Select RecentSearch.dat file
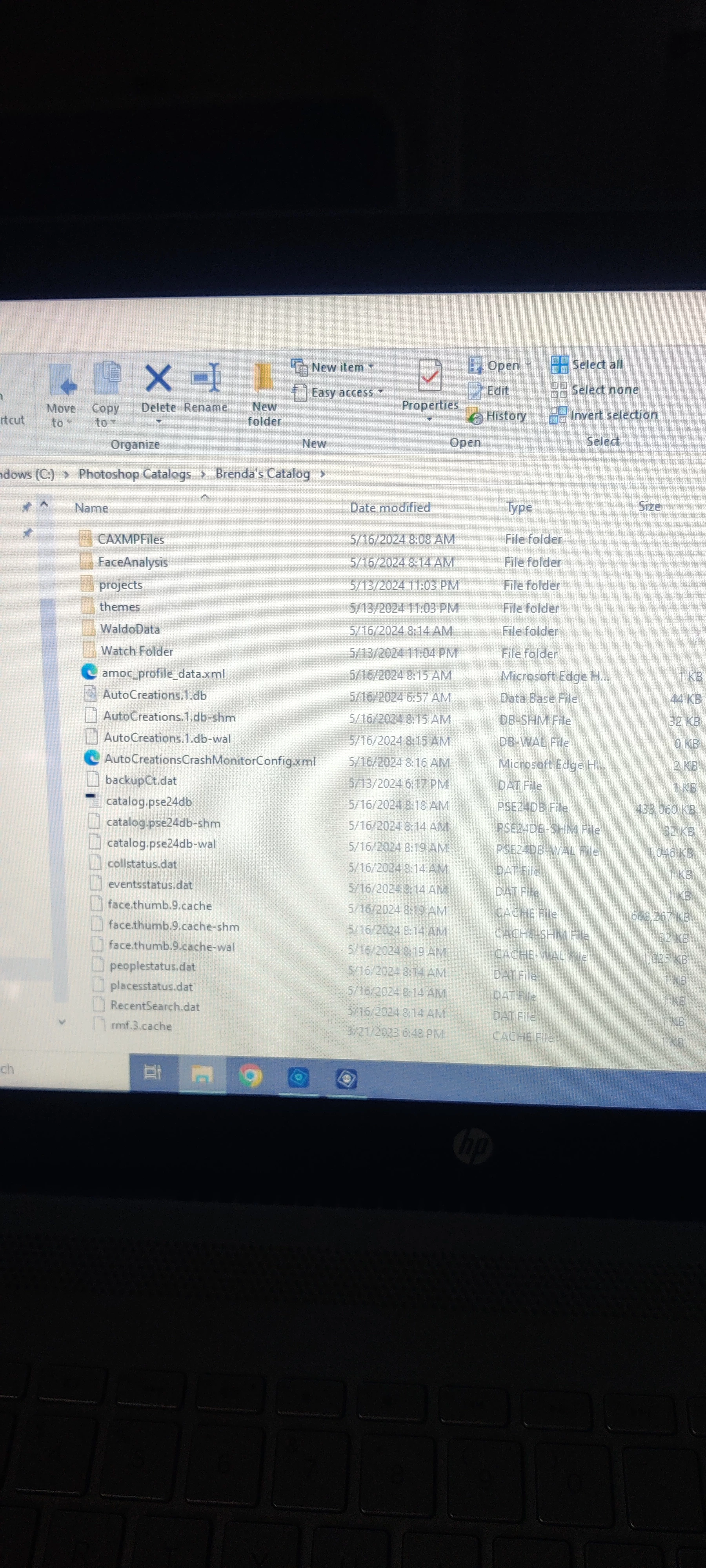 point(155,1006)
